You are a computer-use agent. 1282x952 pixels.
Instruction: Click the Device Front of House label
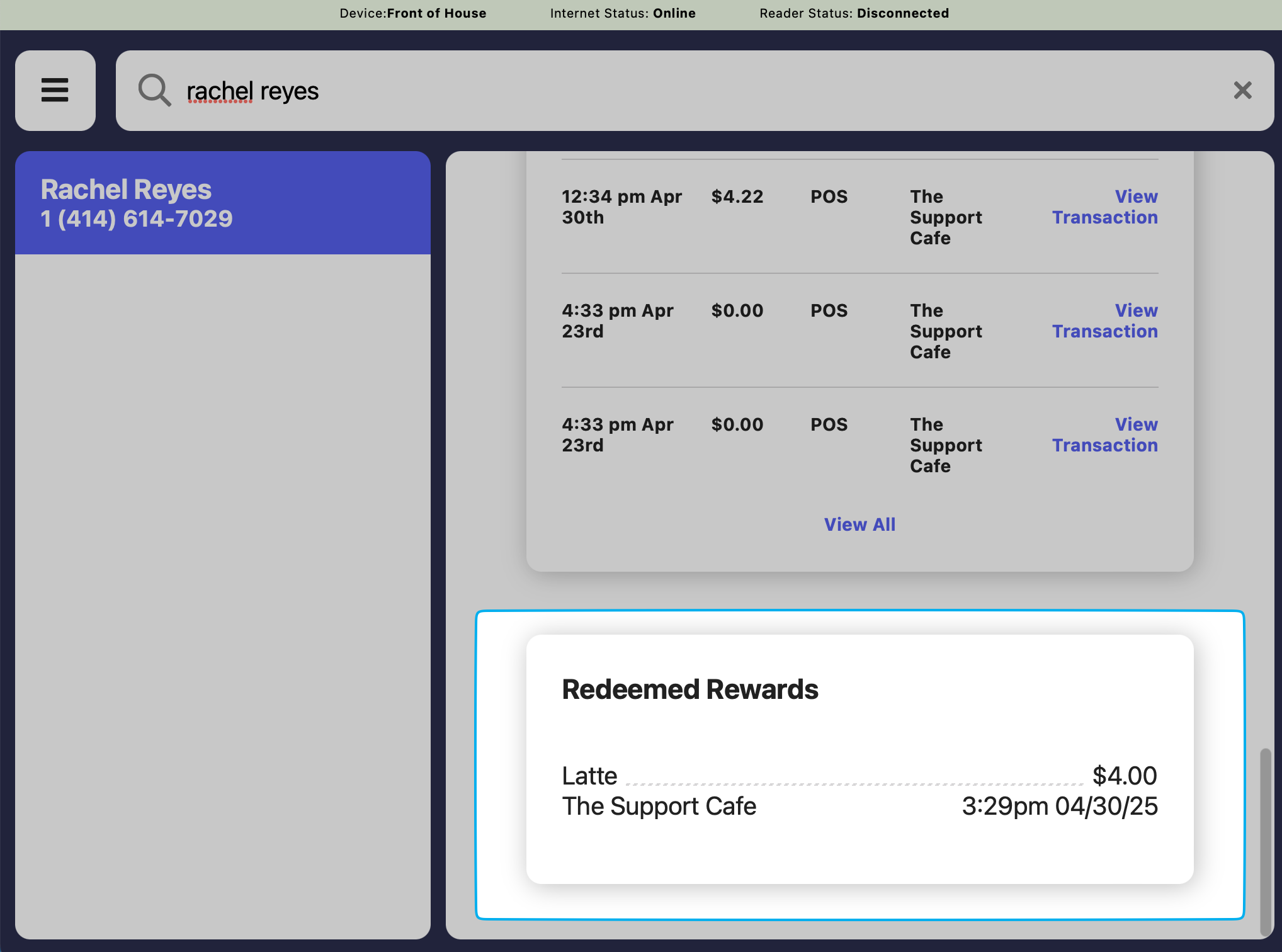point(412,13)
